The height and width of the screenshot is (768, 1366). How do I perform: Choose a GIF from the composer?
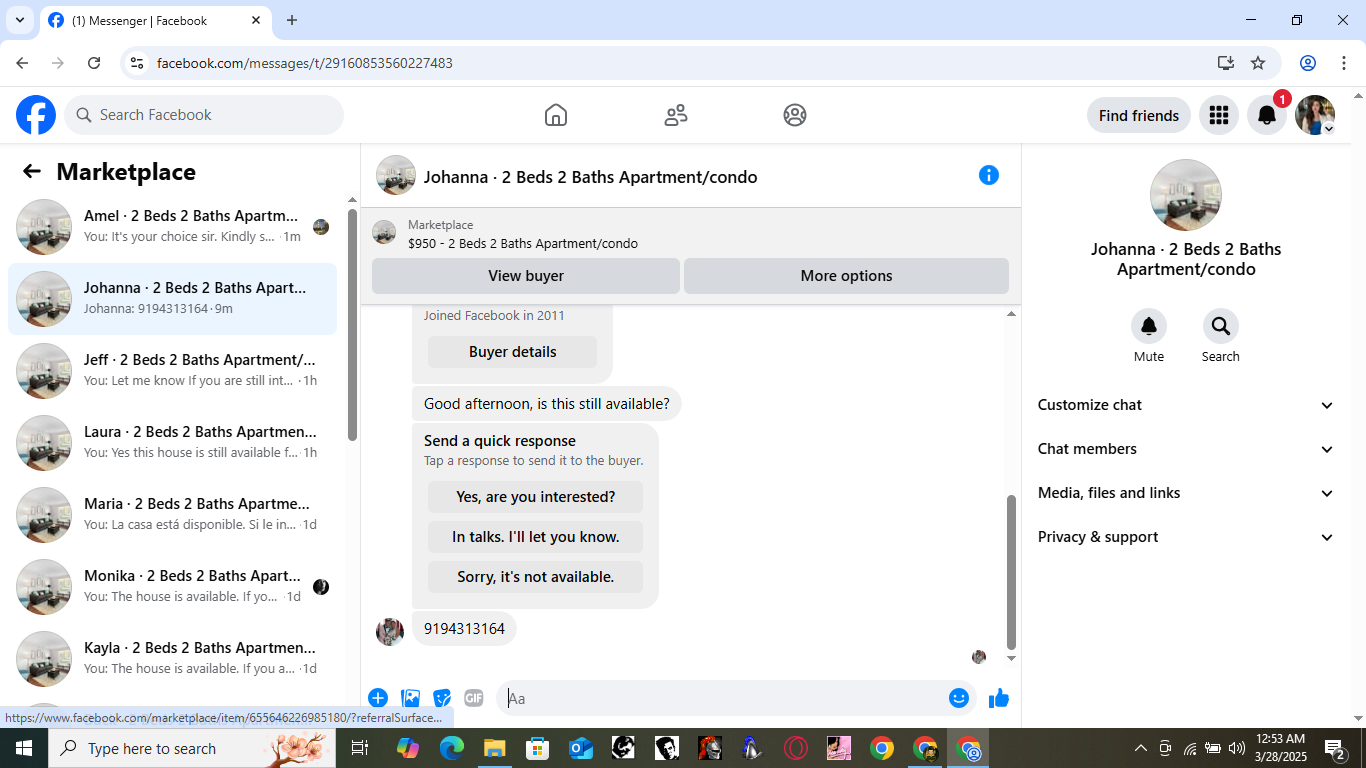[474, 698]
